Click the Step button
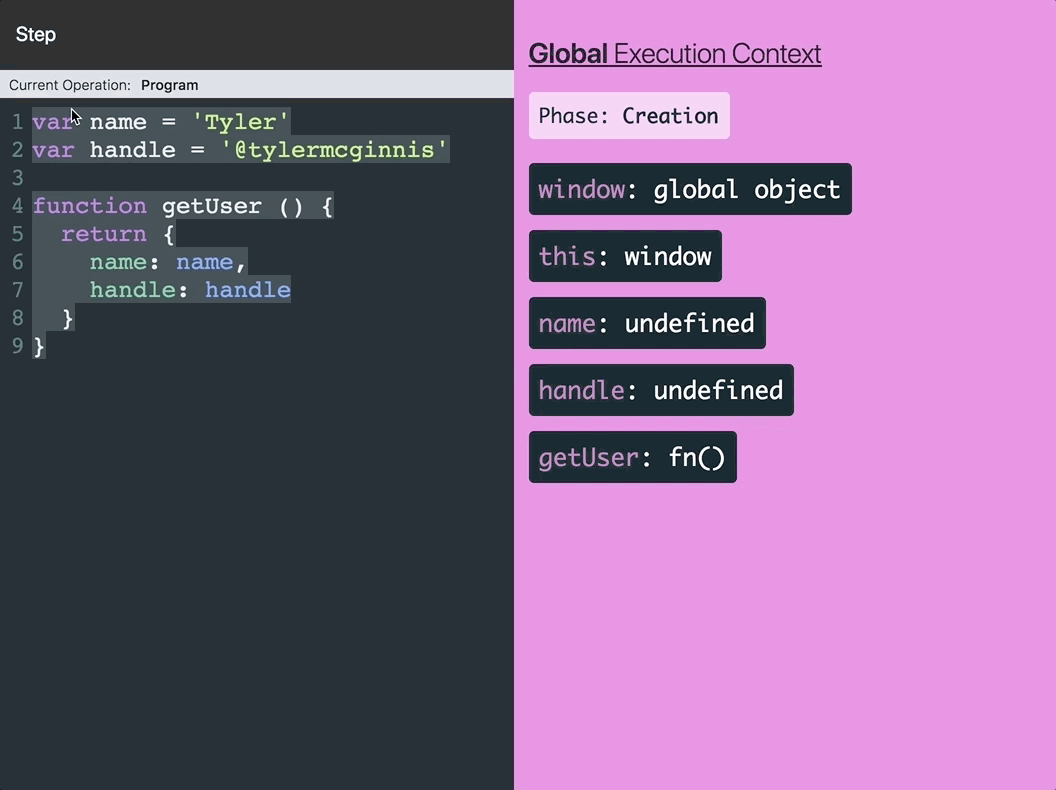 [36, 35]
